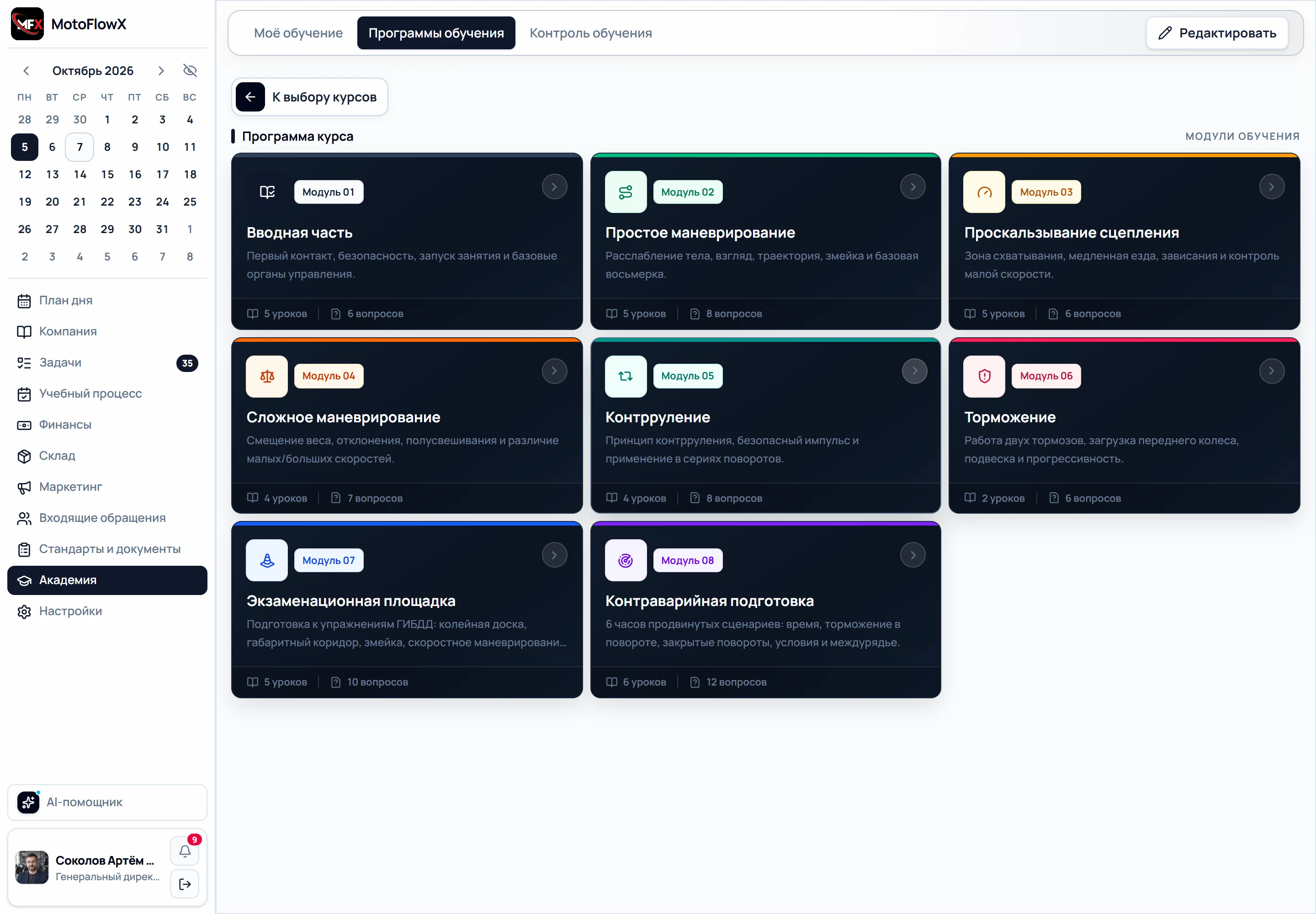The width and height of the screenshot is (1316, 914).
Task: Click the MotoFlowX logo icon
Action: (x=27, y=23)
